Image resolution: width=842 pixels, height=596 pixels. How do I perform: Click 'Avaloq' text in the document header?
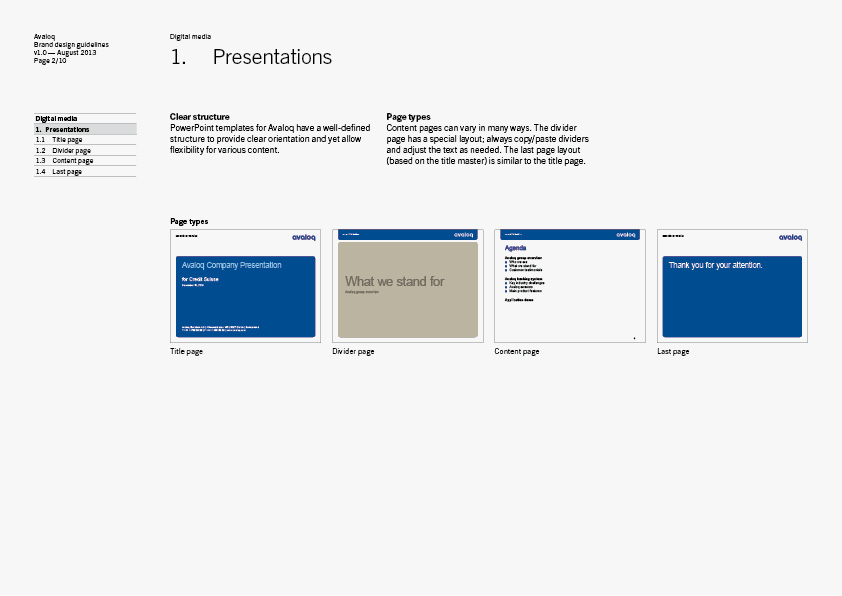tap(44, 37)
